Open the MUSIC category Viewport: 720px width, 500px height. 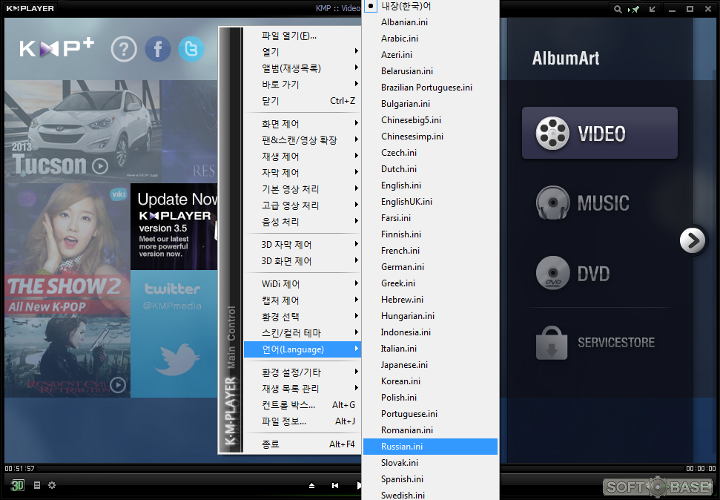click(600, 203)
